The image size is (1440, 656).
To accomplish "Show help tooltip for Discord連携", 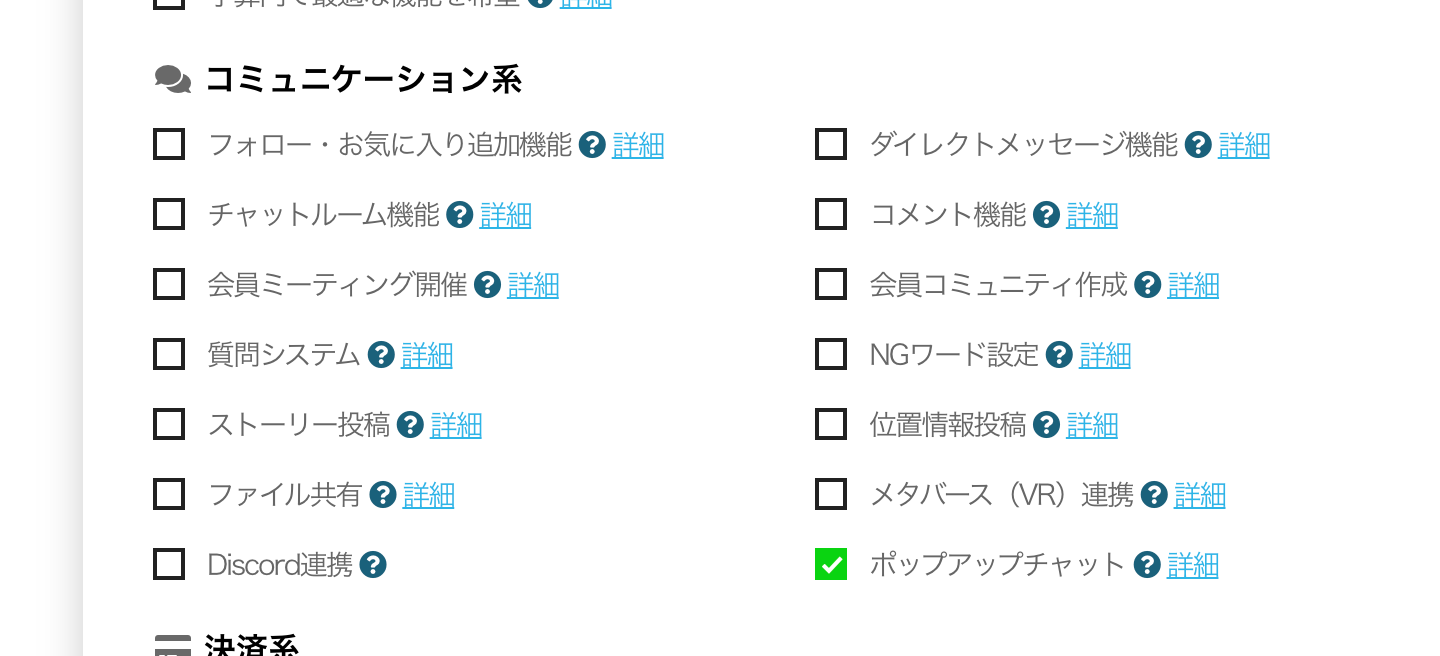I will click(373, 565).
